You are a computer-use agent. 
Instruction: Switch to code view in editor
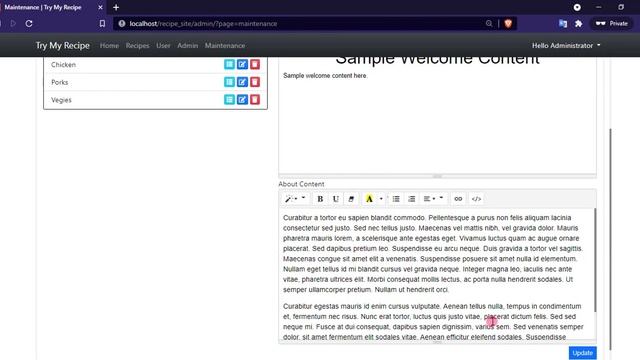click(x=476, y=199)
